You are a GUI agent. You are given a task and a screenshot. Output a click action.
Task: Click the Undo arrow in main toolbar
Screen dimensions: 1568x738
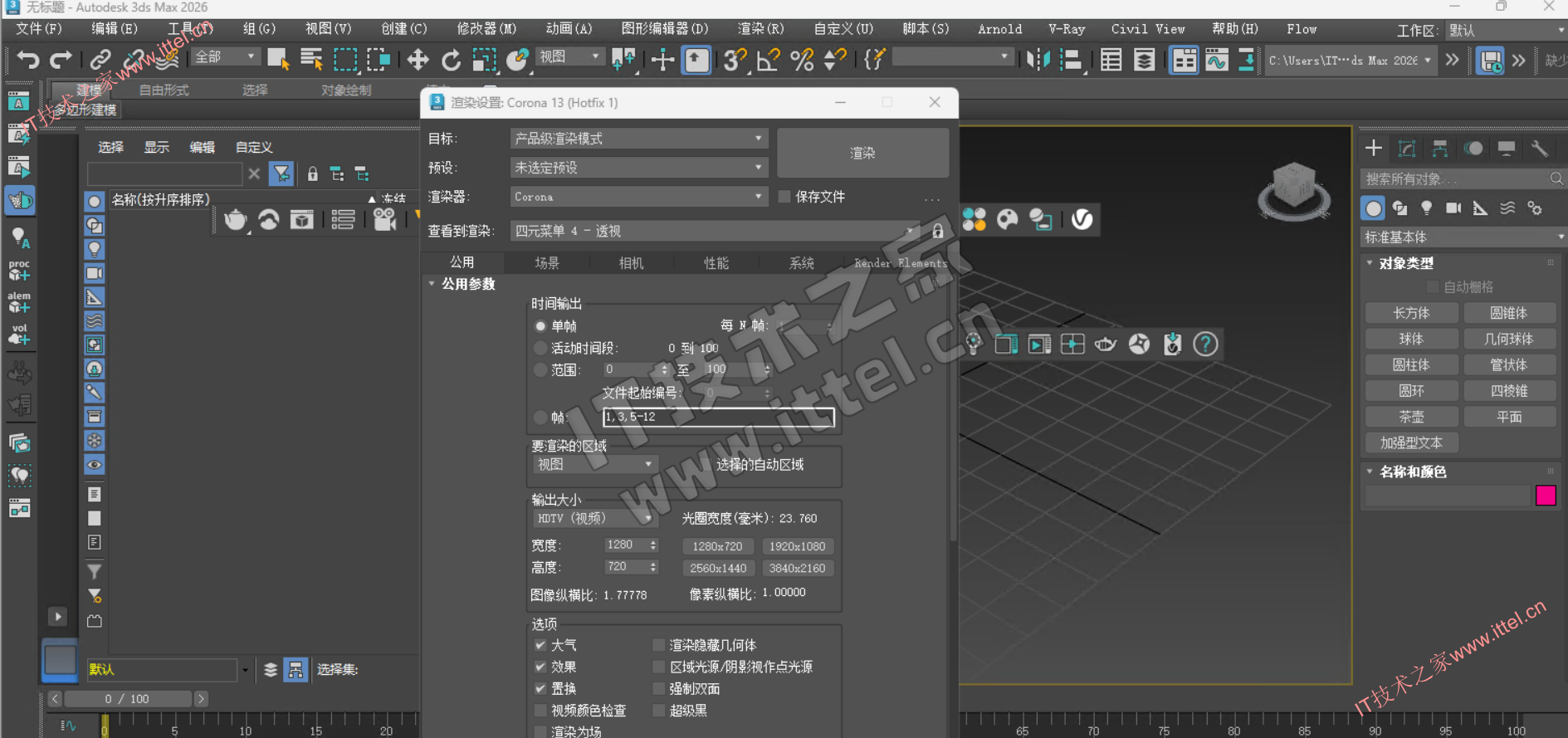click(x=28, y=60)
